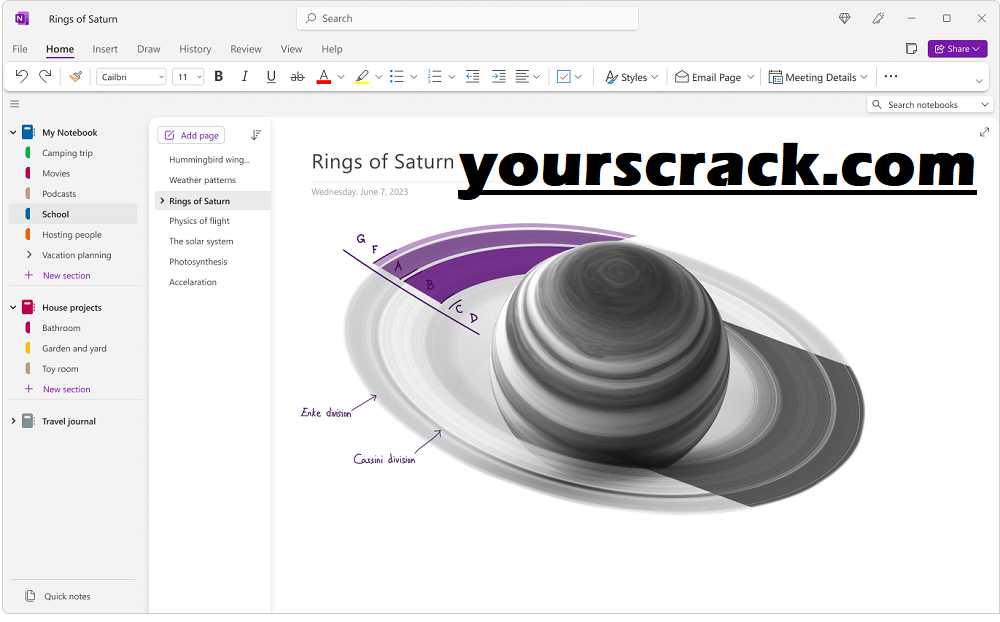Screen dimensions: 1000x622
Task: Switch to the History tab
Action: tap(195, 49)
